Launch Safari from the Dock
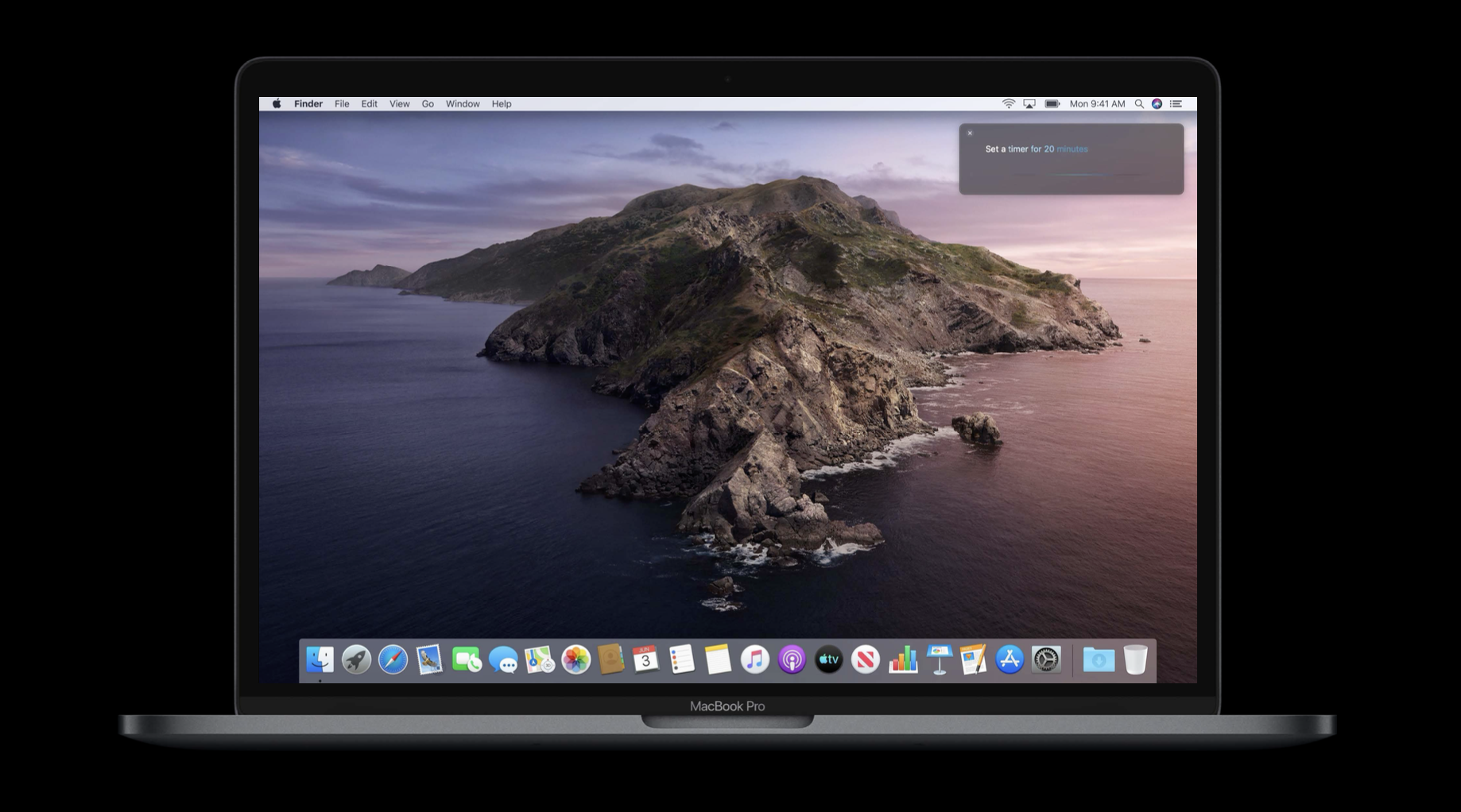Screen dimensions: 1461x812 pyautogui.click(x=393, y=659)
